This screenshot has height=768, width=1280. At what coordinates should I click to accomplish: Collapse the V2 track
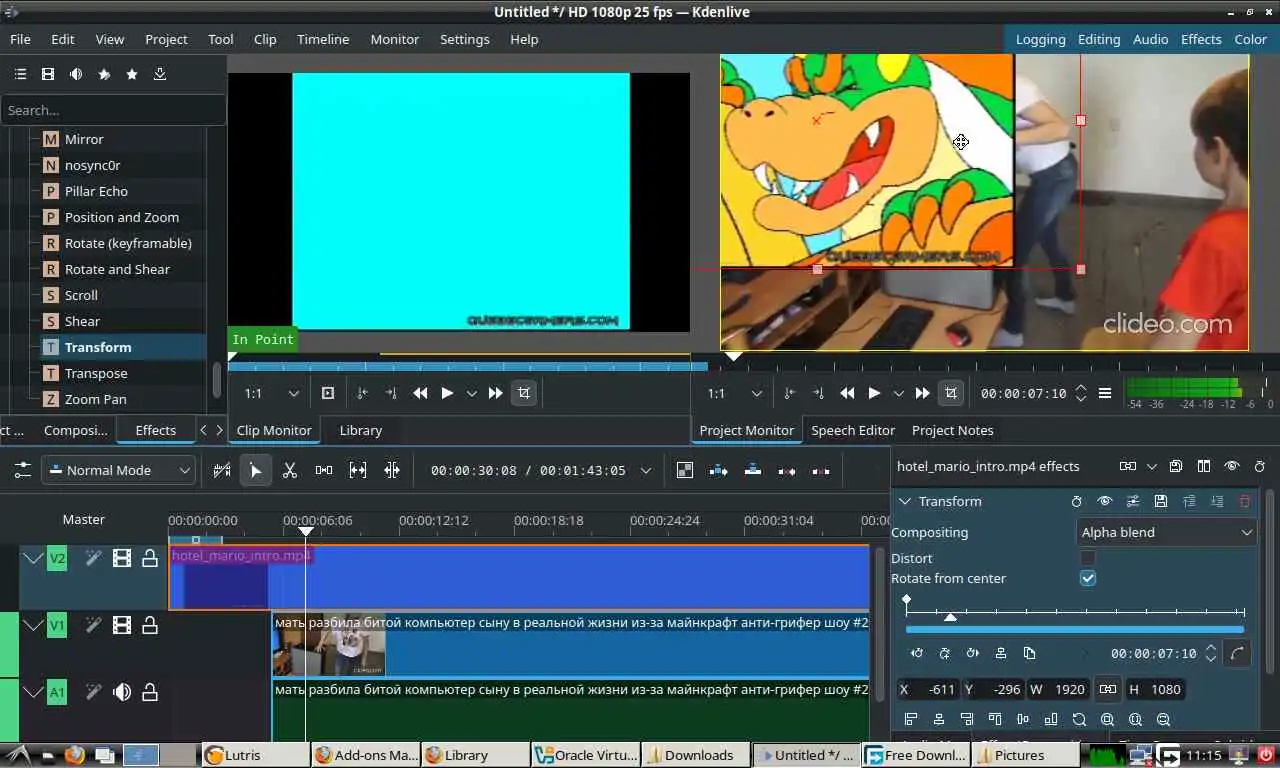point(33,558)
